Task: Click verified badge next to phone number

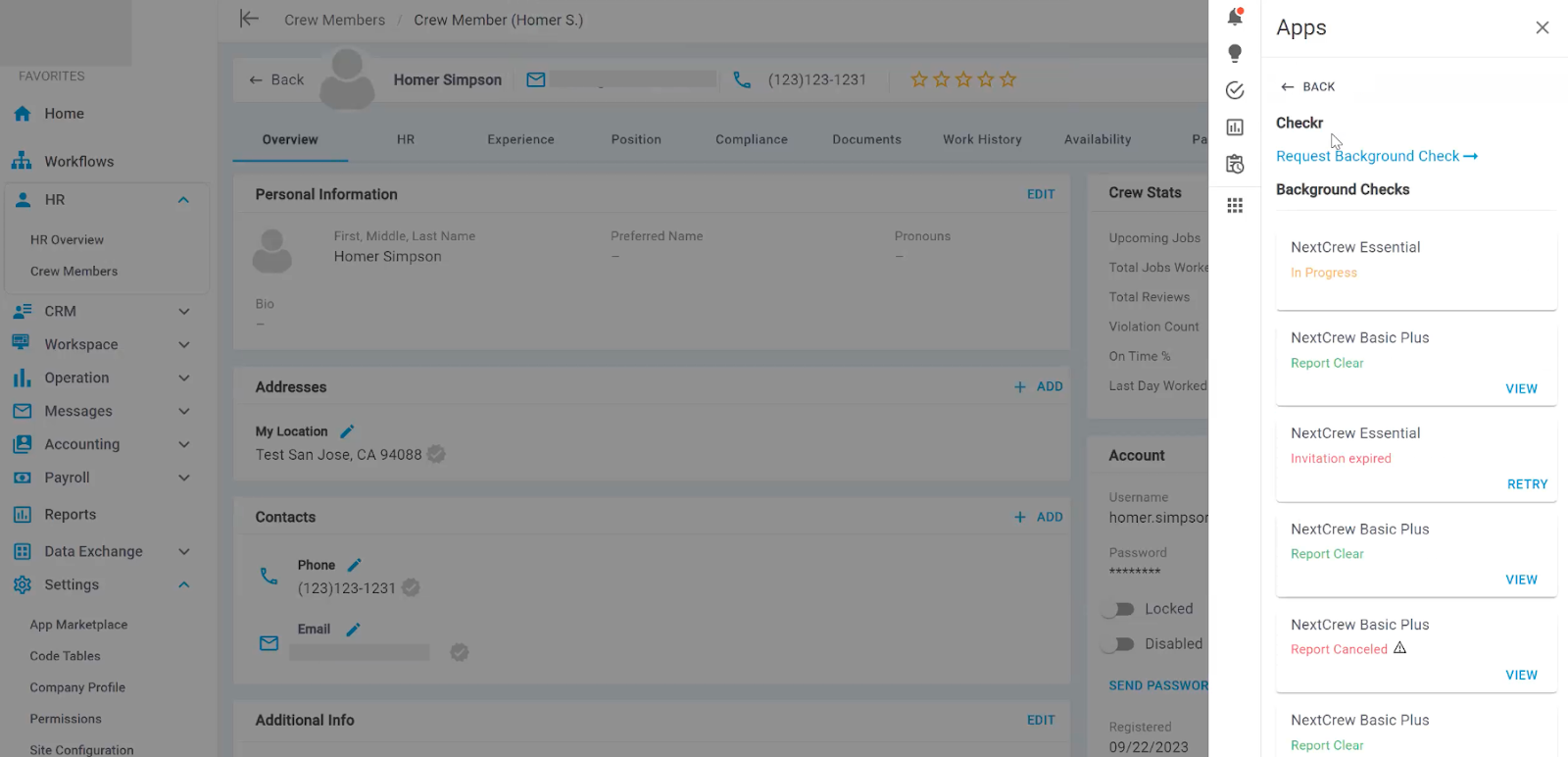Action: click(411, 587)
